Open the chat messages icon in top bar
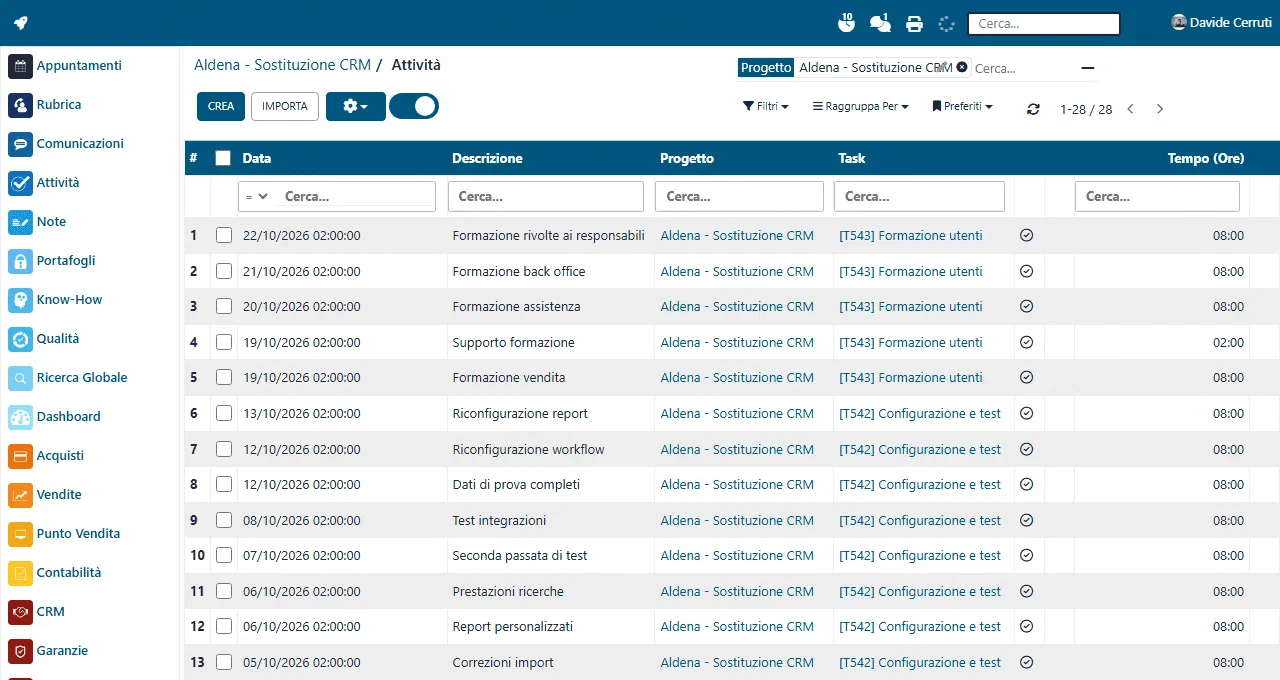 click(x=880, y=23)
